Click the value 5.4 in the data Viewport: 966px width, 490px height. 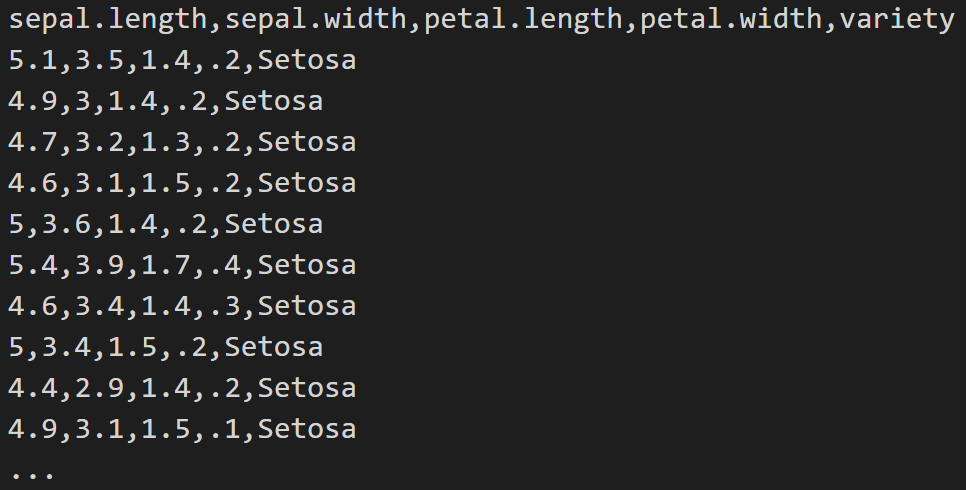[x=33, y=266]
